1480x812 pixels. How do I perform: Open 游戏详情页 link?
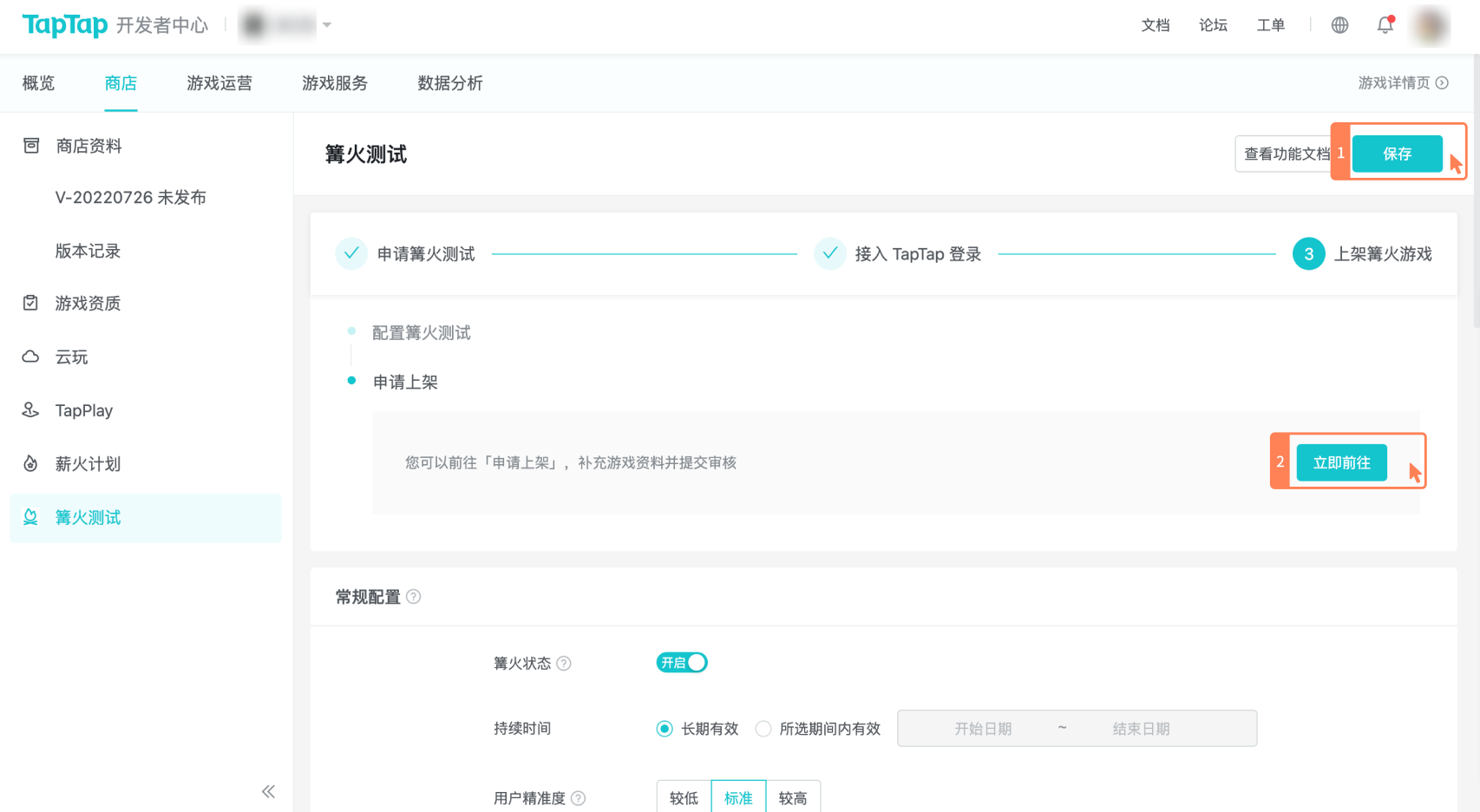click(1394, 83)
